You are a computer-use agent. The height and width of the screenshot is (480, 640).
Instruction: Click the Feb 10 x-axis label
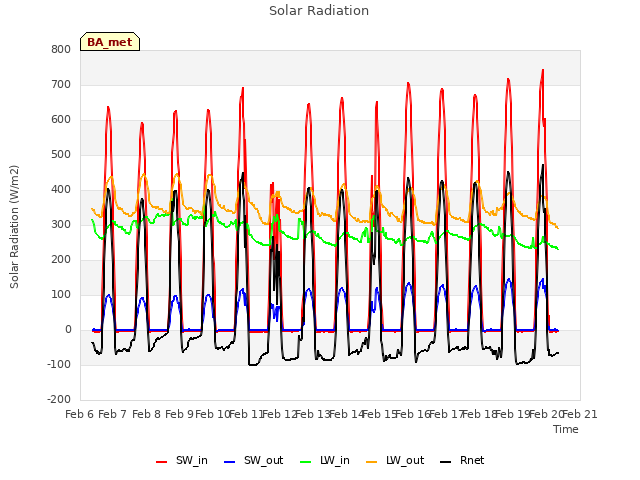click(x=213, y=414)
